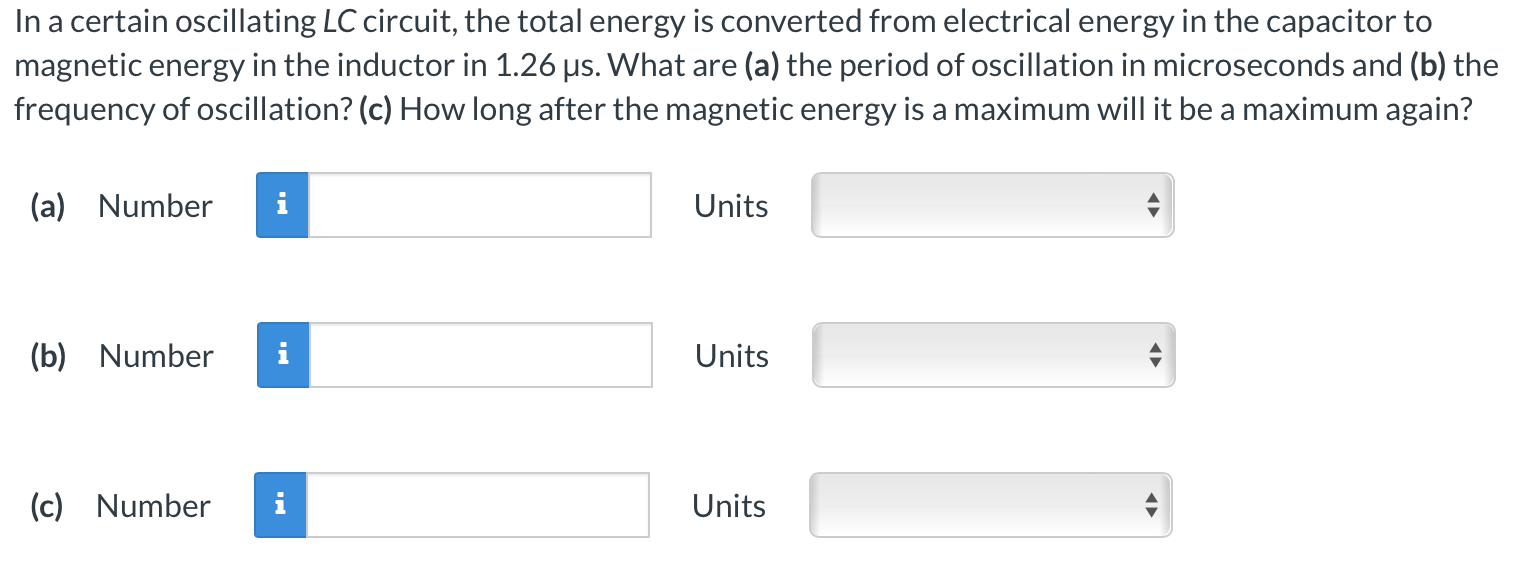Image resolution: width=1536 pixels, height=588 pixels.
Task: Open the Units dropdown for part (c)
Action: tap(990, 505)
